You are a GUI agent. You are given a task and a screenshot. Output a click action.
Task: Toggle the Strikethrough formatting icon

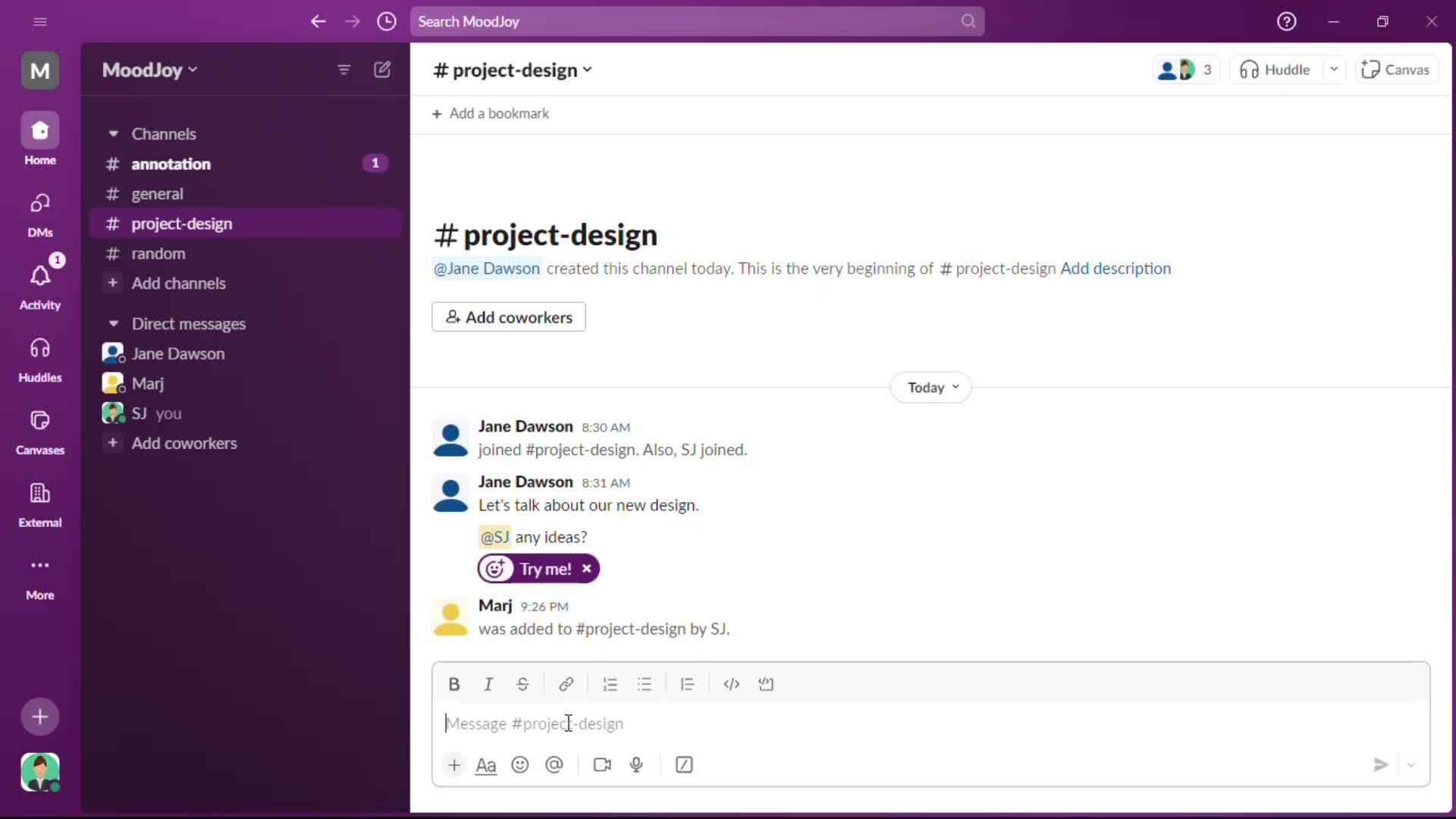pos(522,684)
